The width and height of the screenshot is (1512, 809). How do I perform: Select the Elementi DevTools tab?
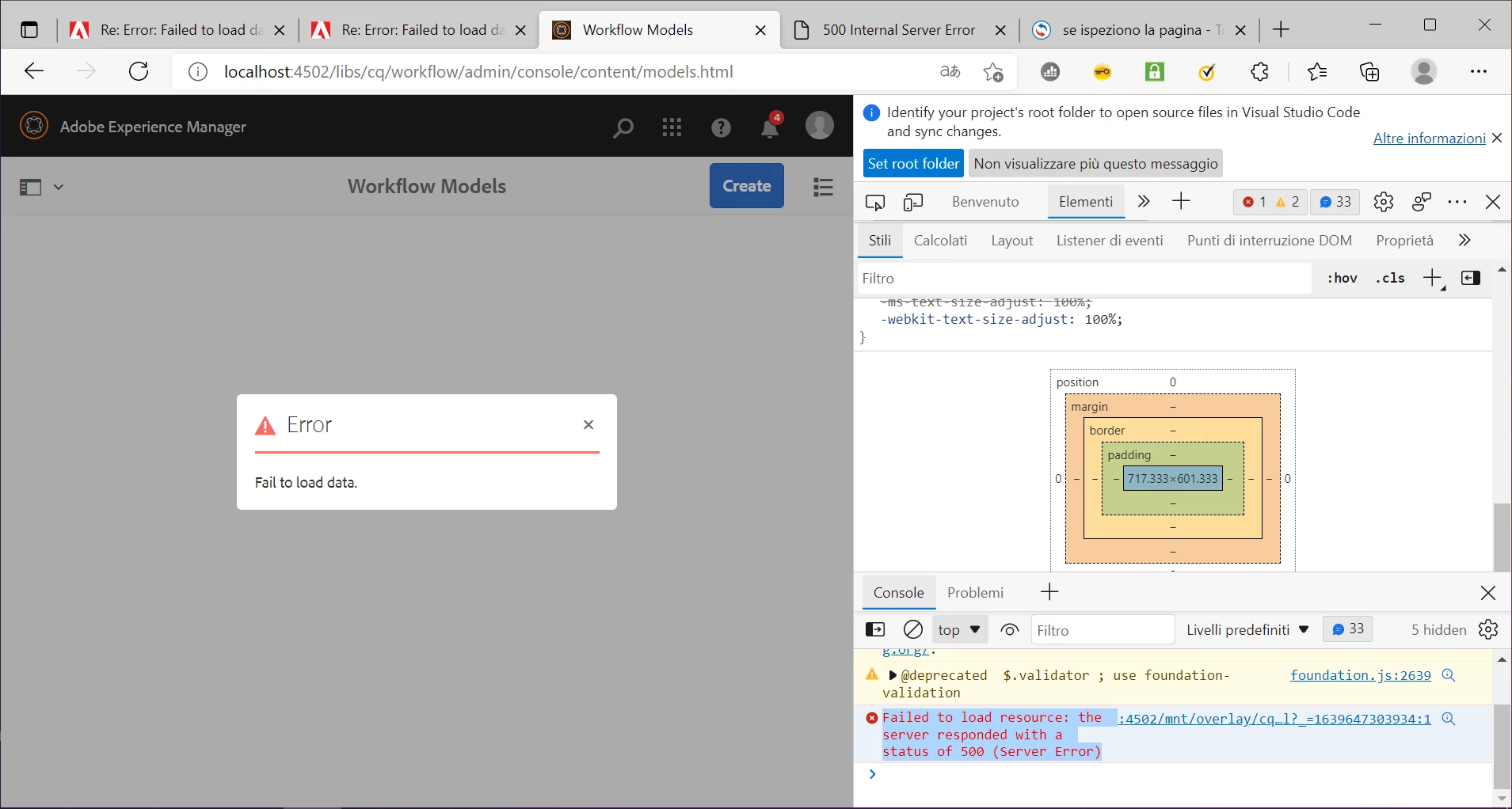[x=1086, y=202]
